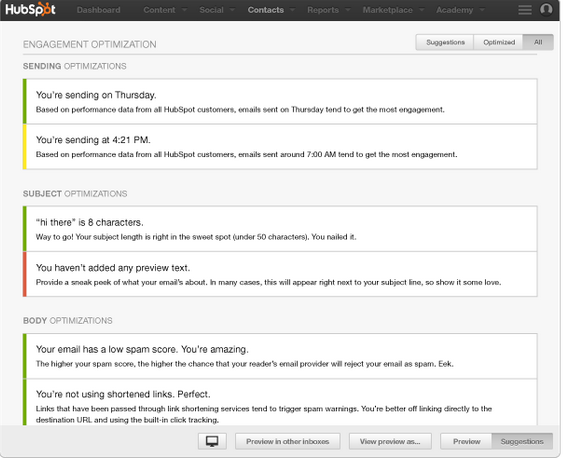563x458 pixels.
Task: Show only Suggestions filter at top
Action: point(445,42)
